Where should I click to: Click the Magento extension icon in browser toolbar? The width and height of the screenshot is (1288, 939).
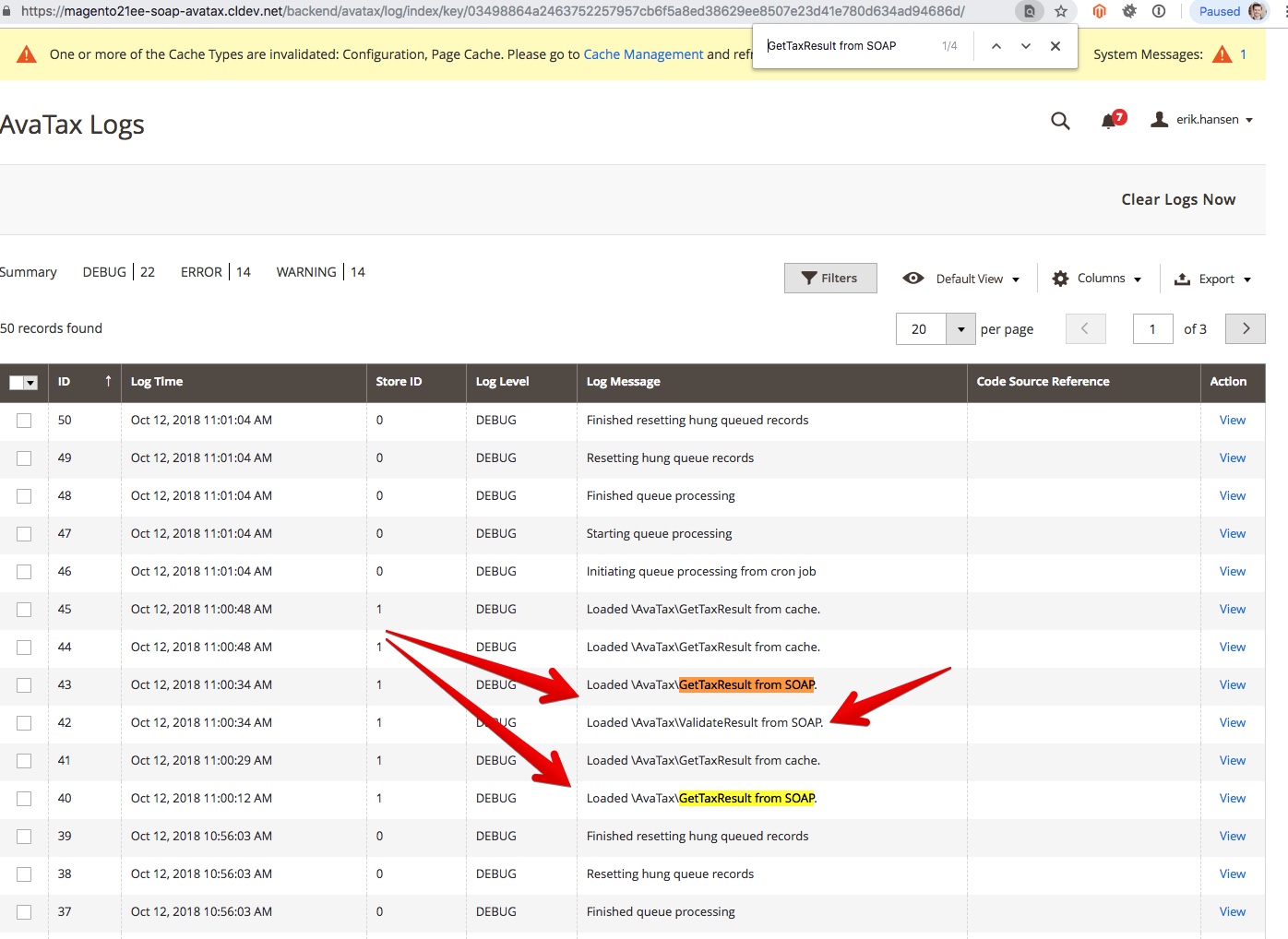tap(1099, 11)
